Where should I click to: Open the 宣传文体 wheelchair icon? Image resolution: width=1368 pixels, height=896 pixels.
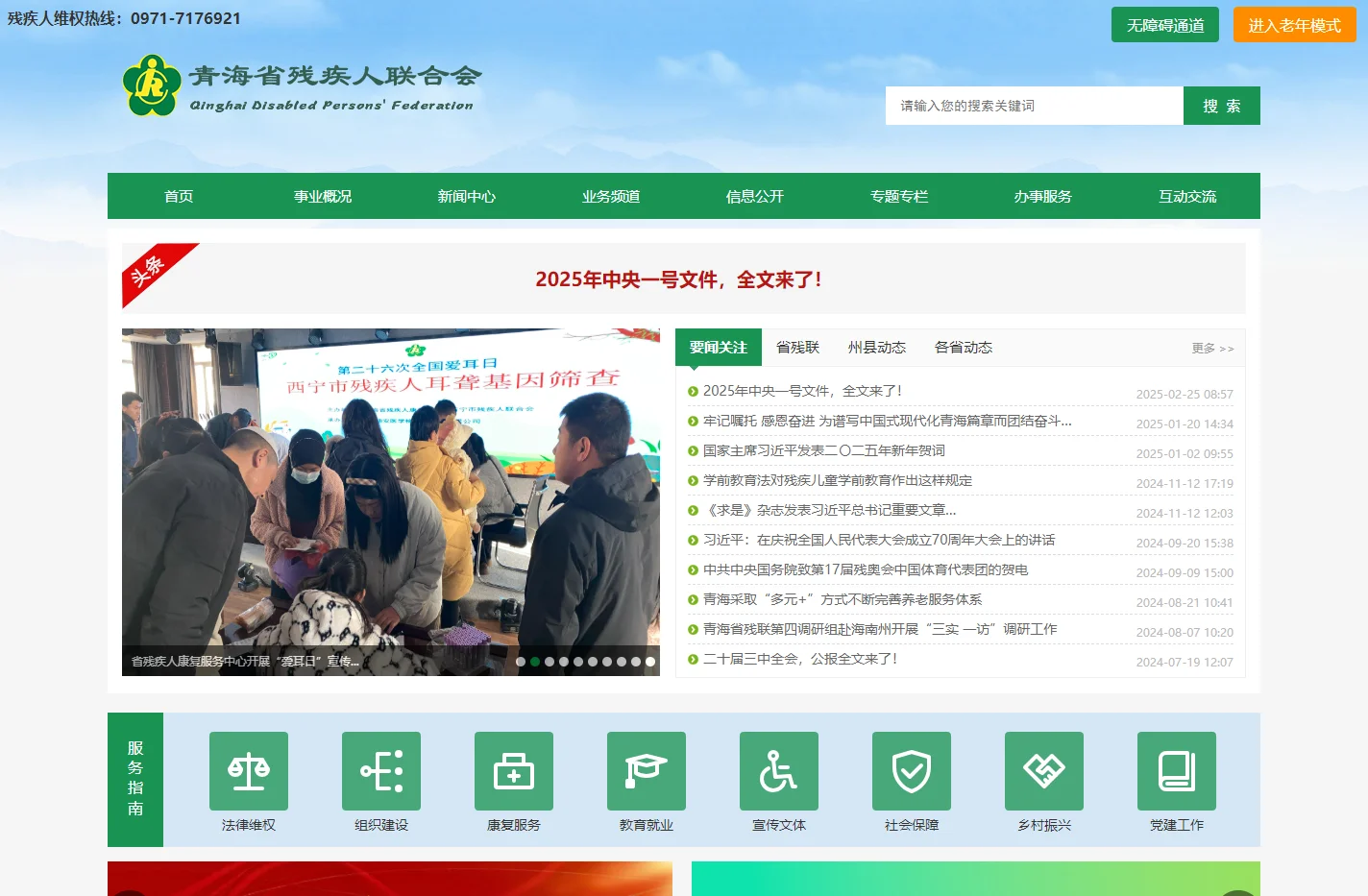click(779, 771)
